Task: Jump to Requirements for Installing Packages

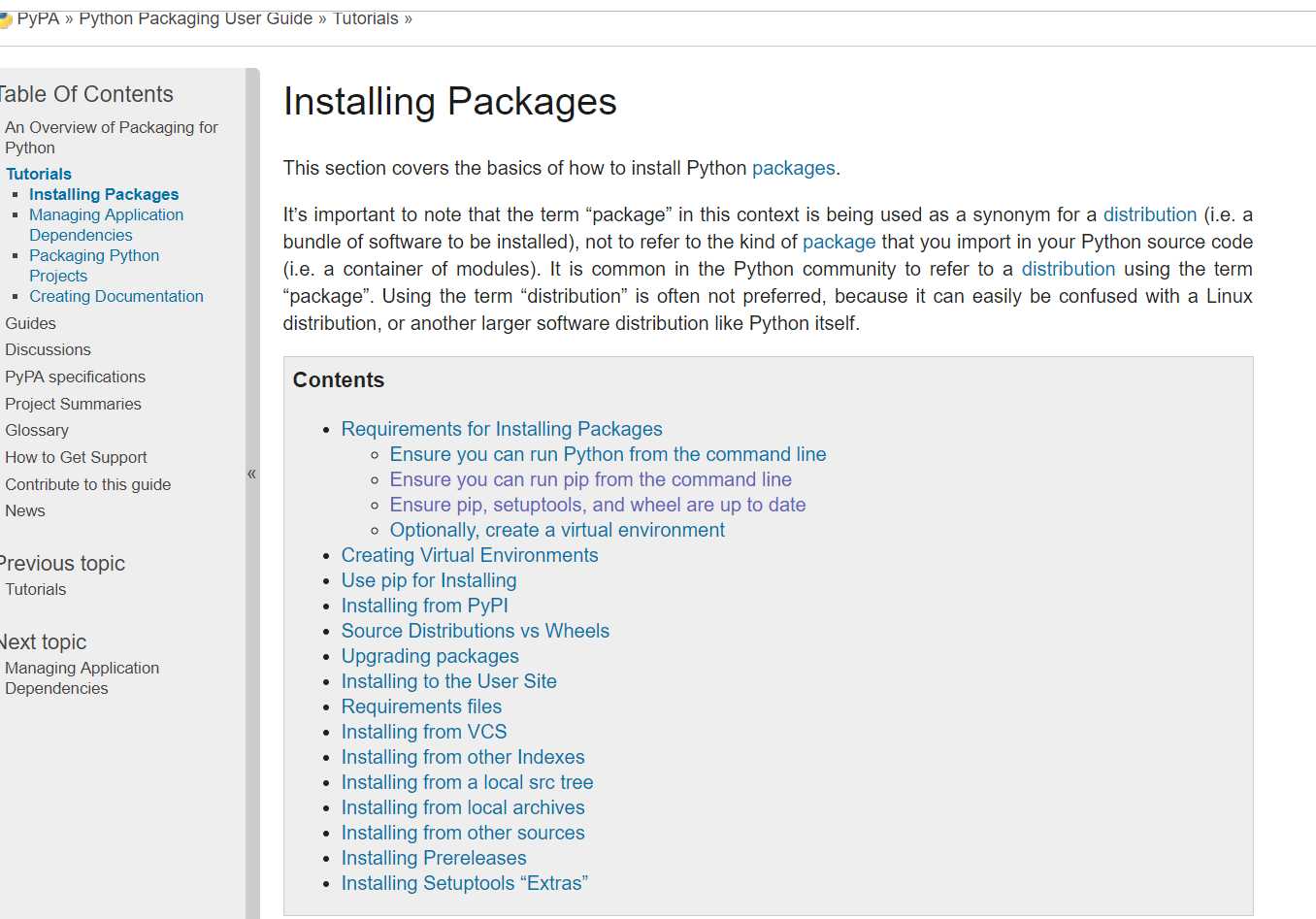Action: coord(502,429)
